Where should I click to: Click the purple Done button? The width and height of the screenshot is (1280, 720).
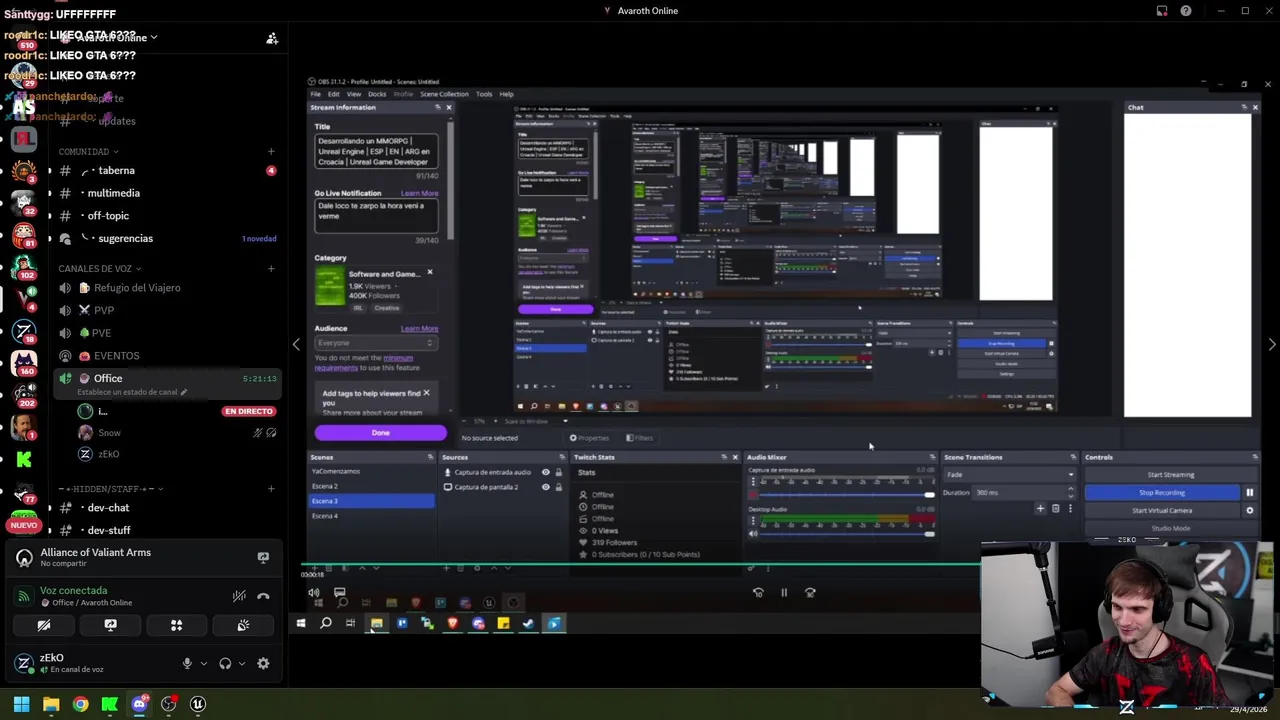coord(380,433)
